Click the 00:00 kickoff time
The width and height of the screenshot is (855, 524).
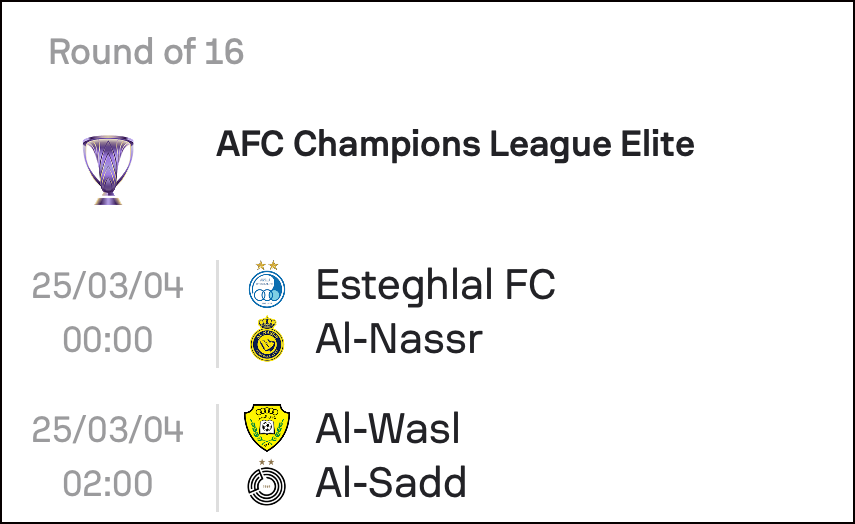point(107,339)
